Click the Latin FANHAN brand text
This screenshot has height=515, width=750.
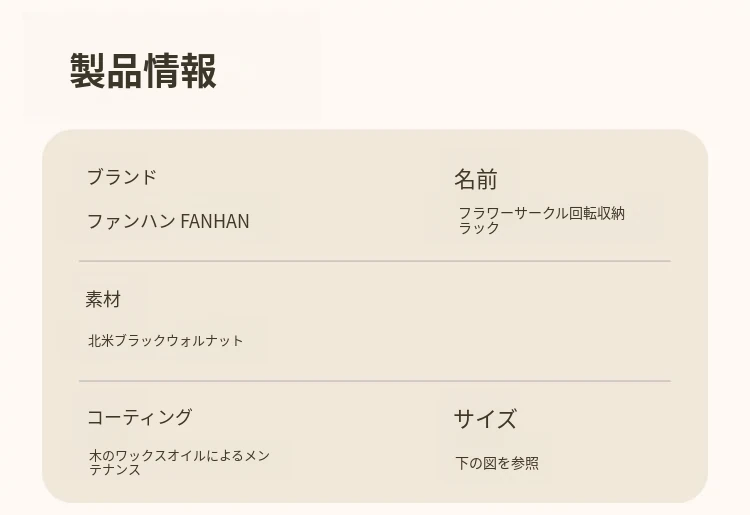[215, 222]
